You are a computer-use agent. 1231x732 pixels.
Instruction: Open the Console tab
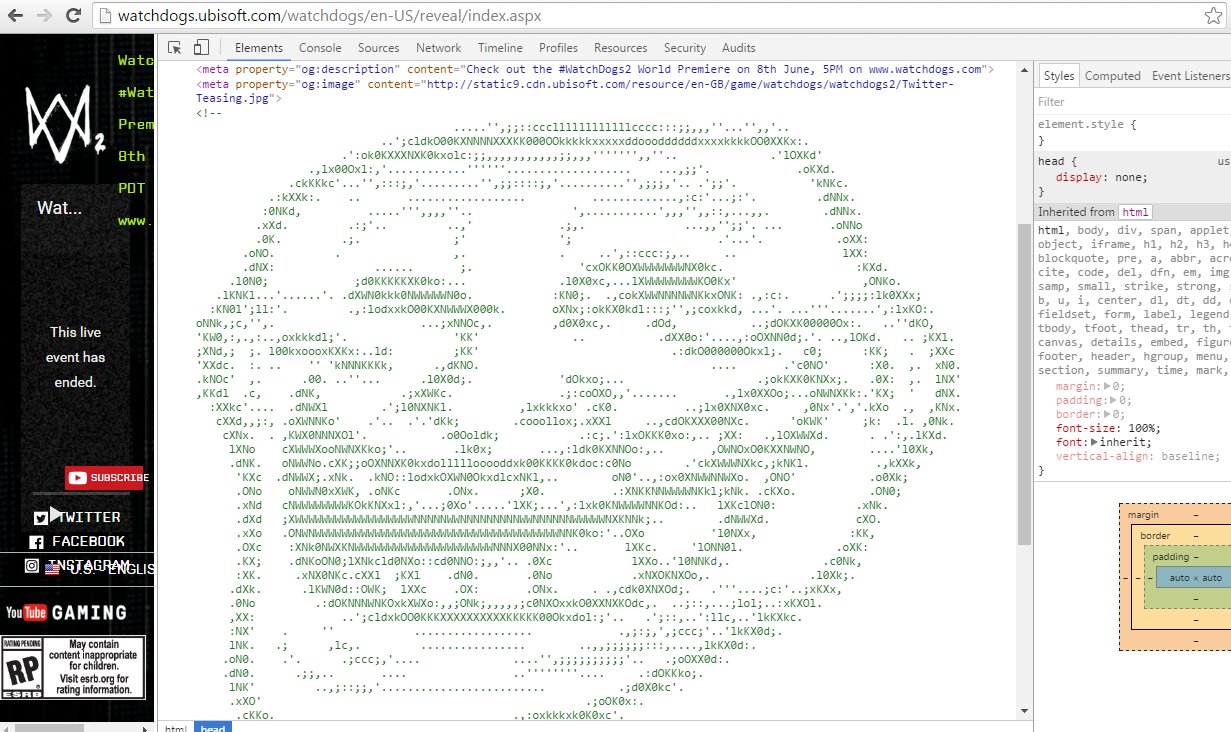[x=320, y=48]
